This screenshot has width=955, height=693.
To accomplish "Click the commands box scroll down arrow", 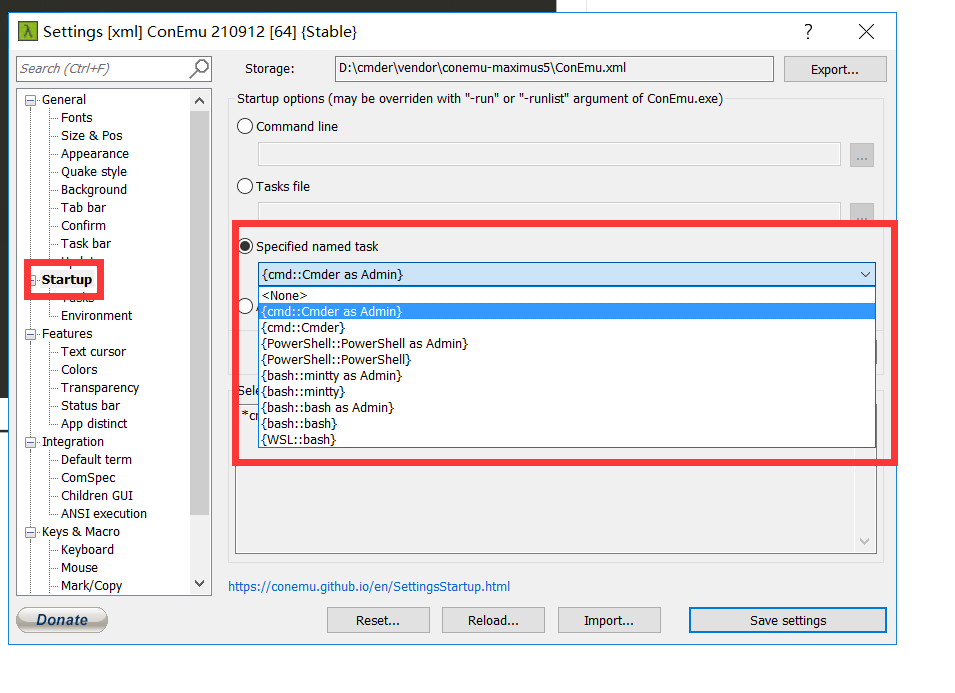I will click(x=864, y=541).
